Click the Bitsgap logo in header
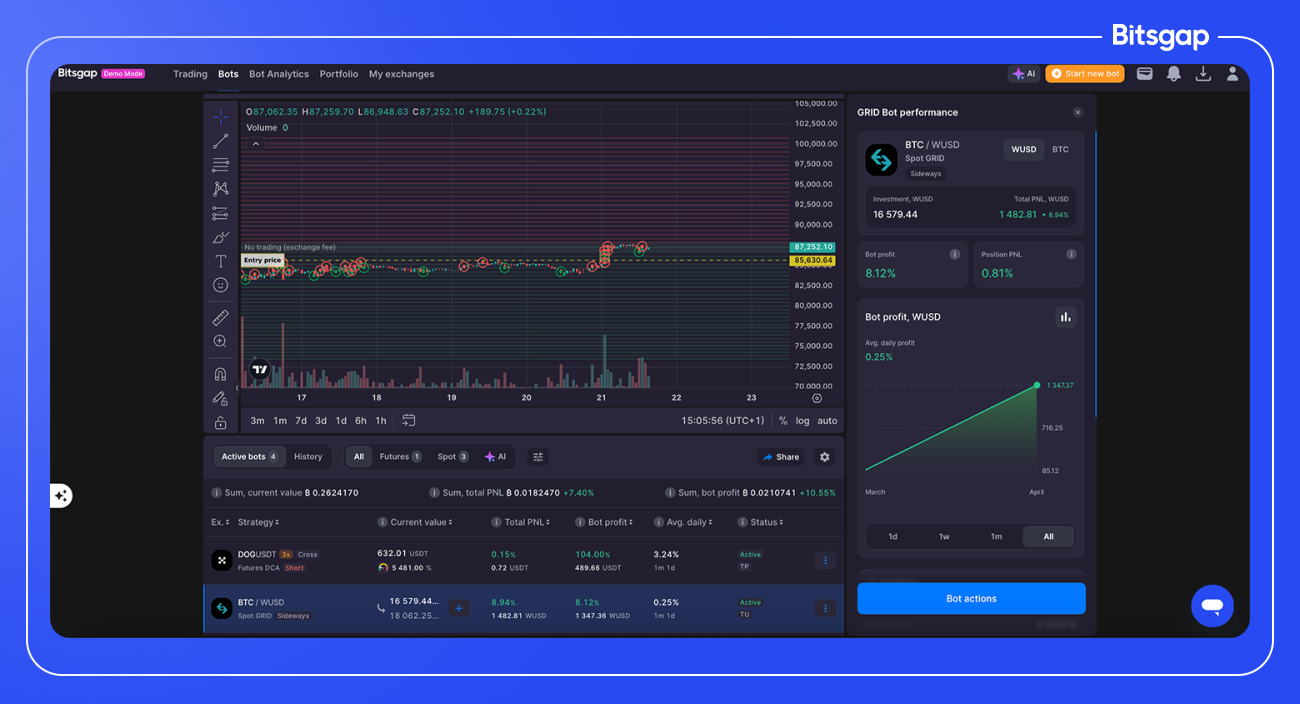The height and width of the screenshot is (704, 1300). pyautogui.click(x=77, y=73)
